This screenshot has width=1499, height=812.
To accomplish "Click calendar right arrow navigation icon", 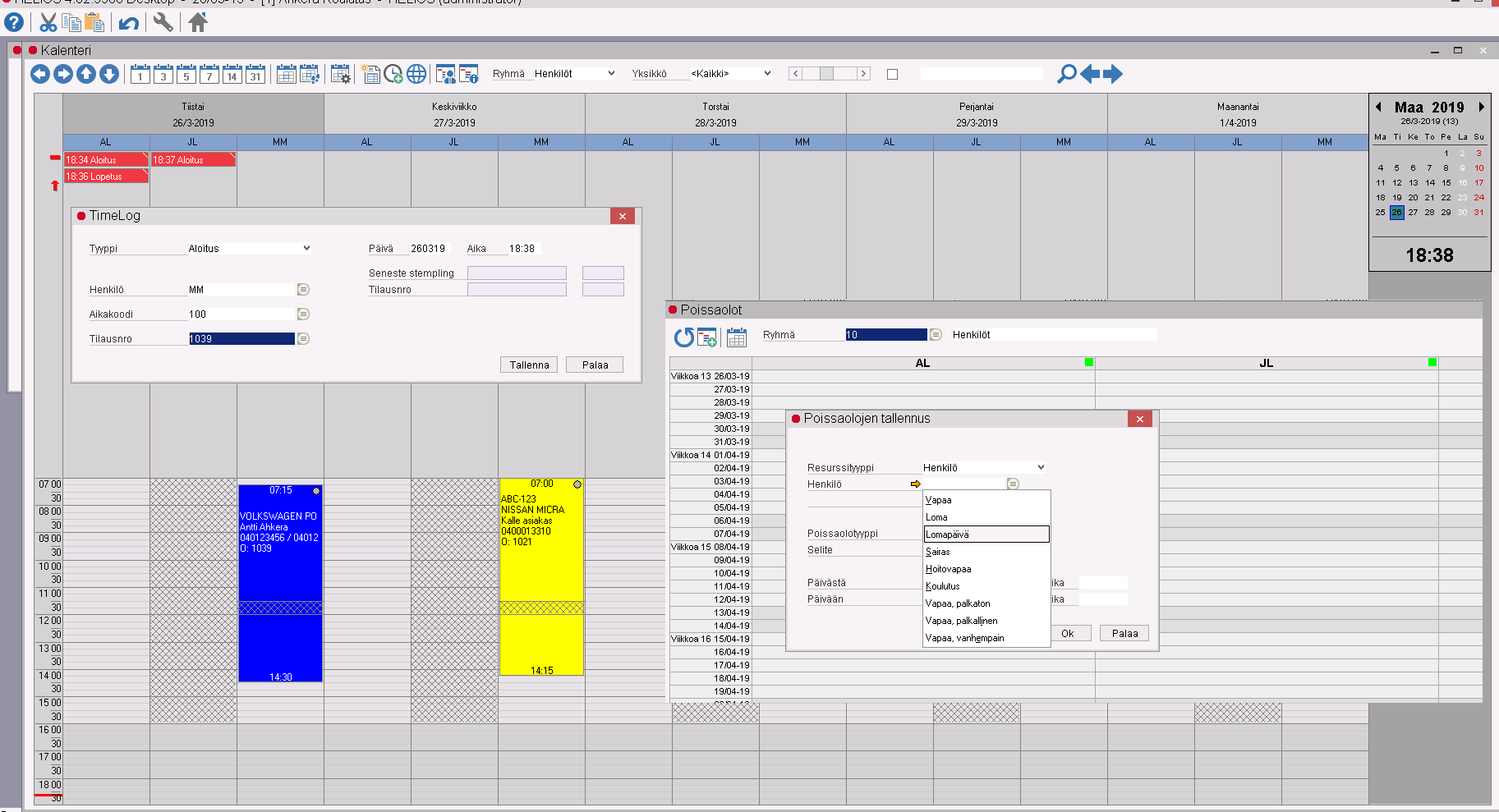I will pos(63,74).
